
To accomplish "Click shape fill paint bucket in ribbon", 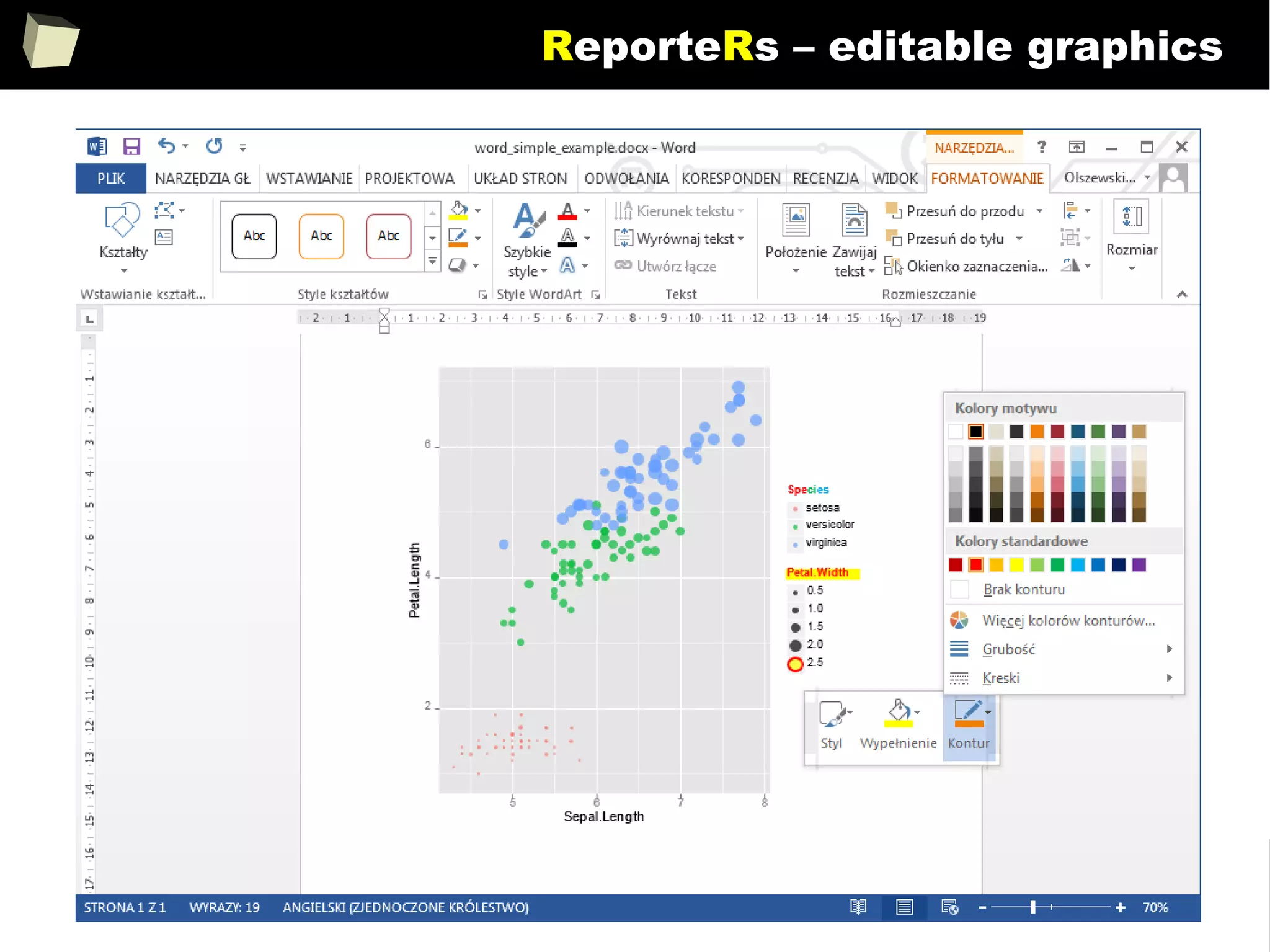I will 458,211.
